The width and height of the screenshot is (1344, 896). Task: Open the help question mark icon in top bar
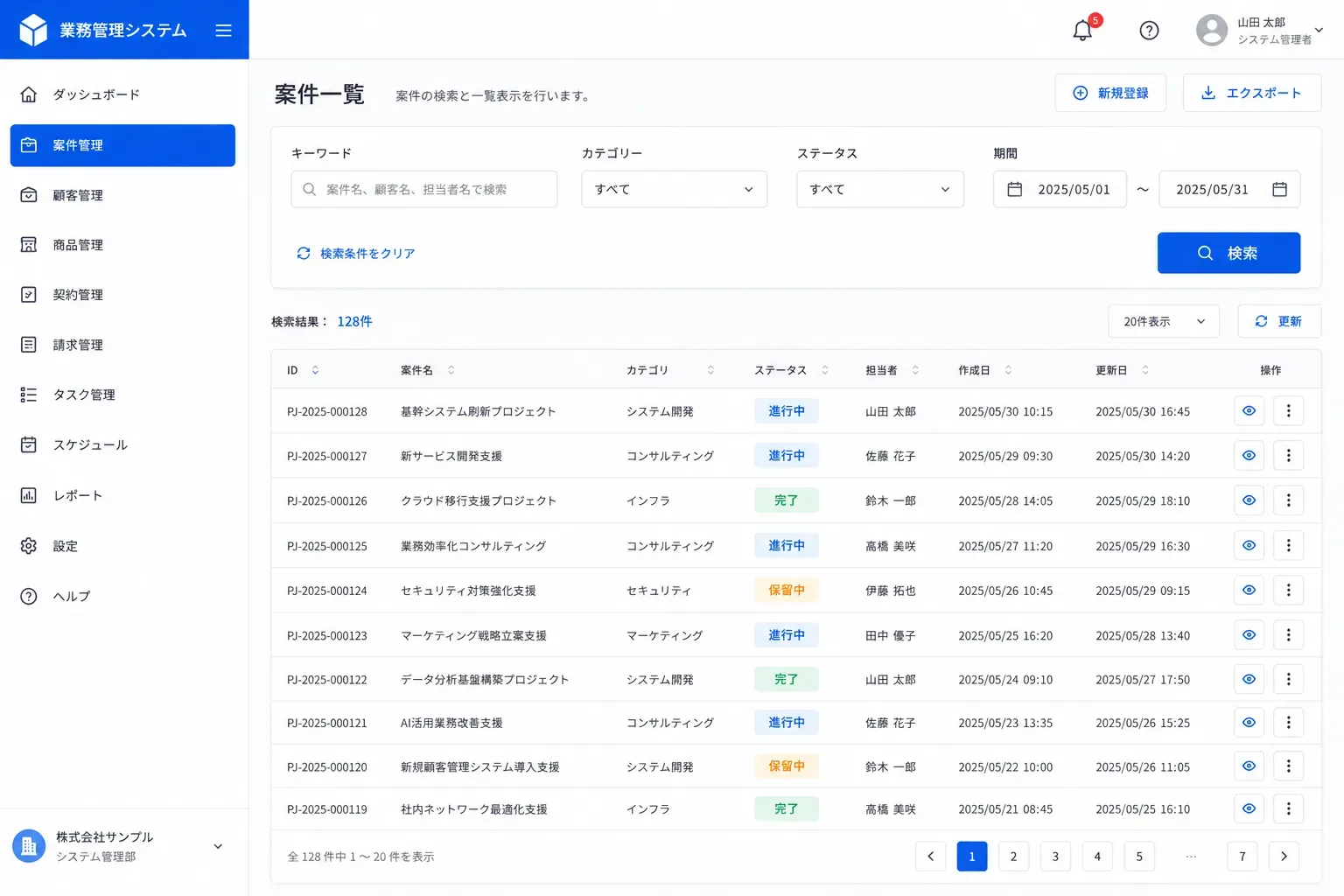1149,31
